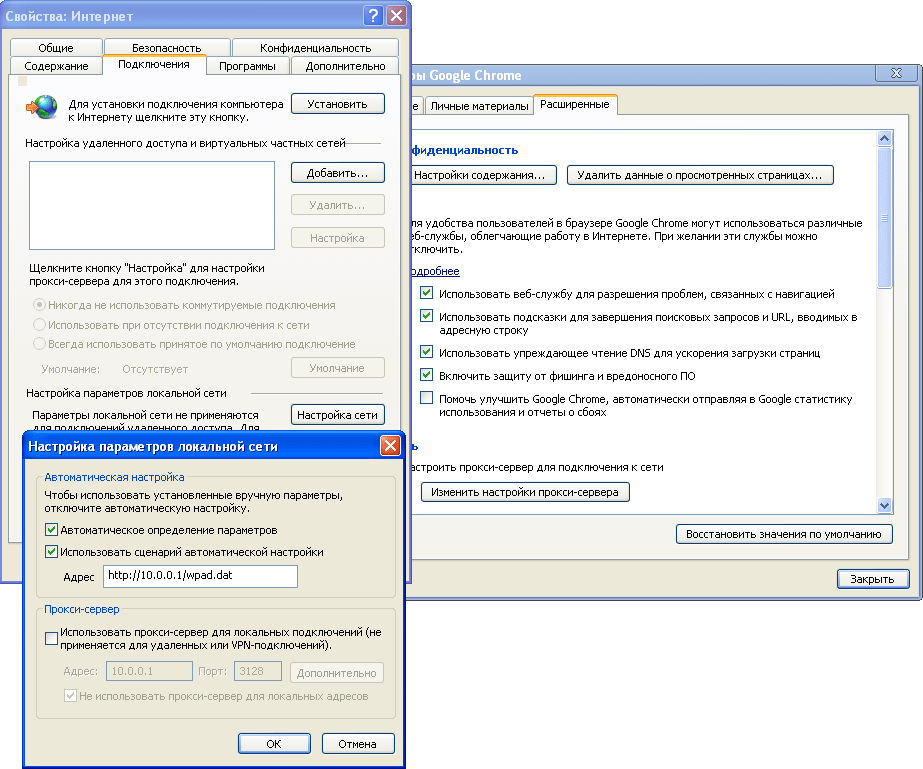The width and height of the screenshot is (923, 769).
Task: Open the Программы tab
Action: [x=247, y=66]
